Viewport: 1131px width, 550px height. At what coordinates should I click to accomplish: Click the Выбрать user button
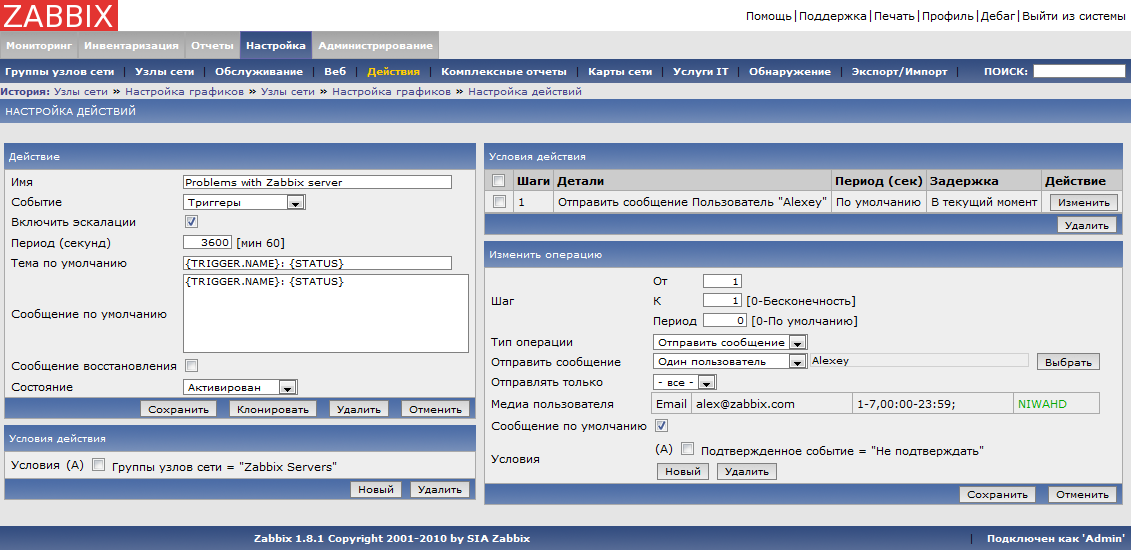coord(1068,362)
